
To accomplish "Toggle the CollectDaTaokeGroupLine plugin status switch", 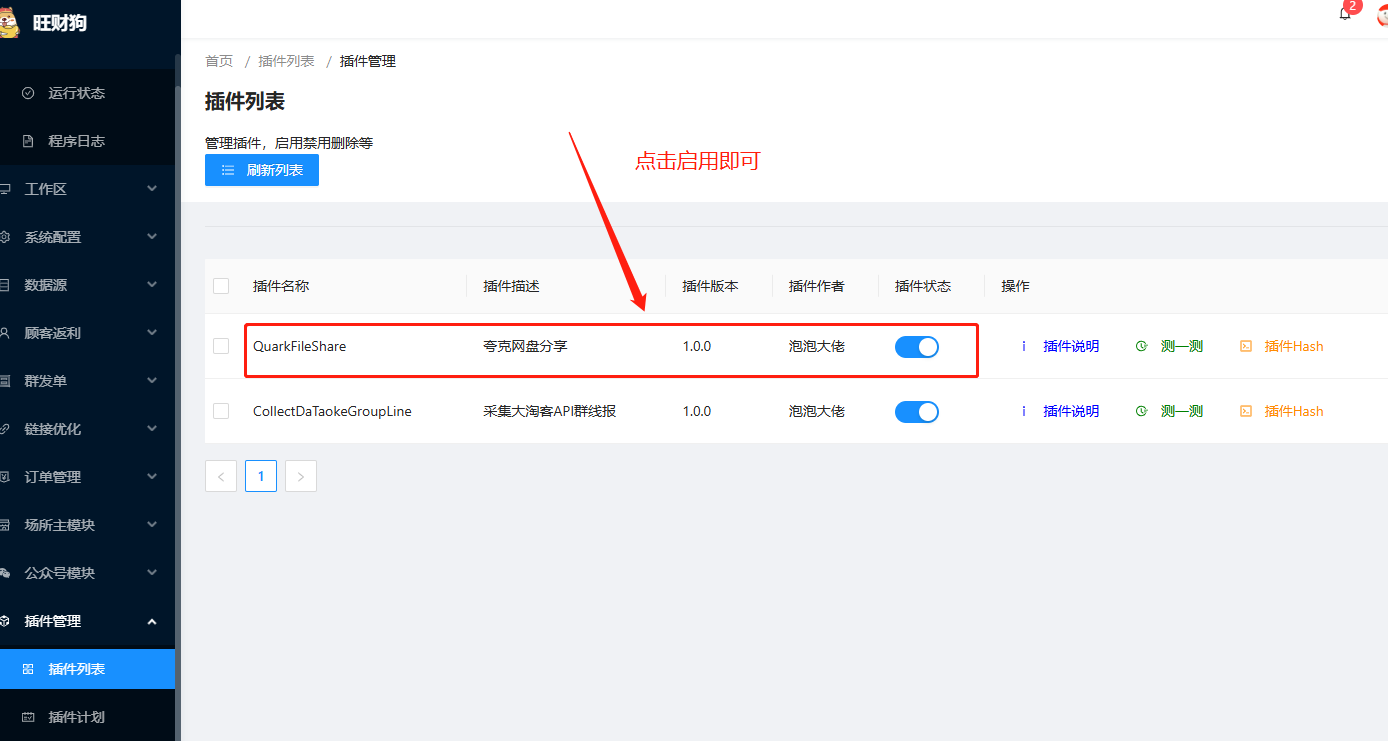I will point(916,411).
